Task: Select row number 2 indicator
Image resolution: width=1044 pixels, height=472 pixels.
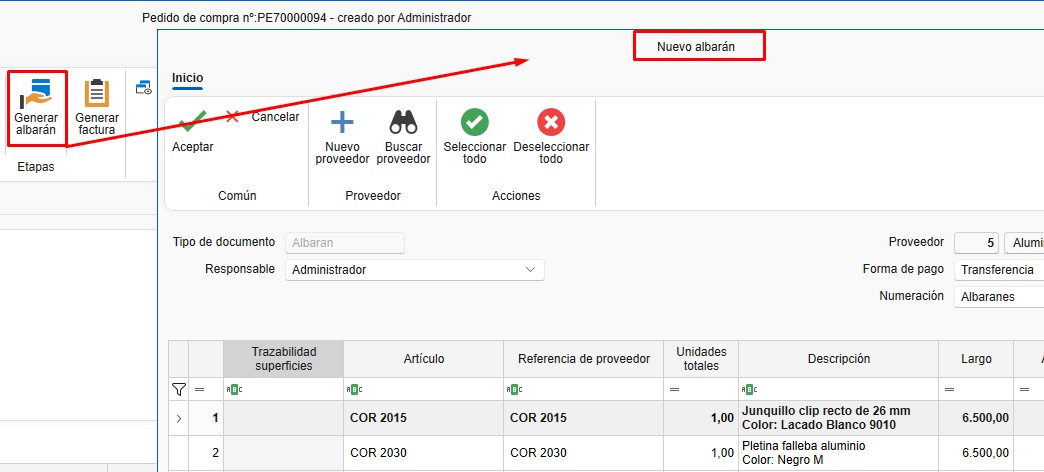Action: pos(206,453)
